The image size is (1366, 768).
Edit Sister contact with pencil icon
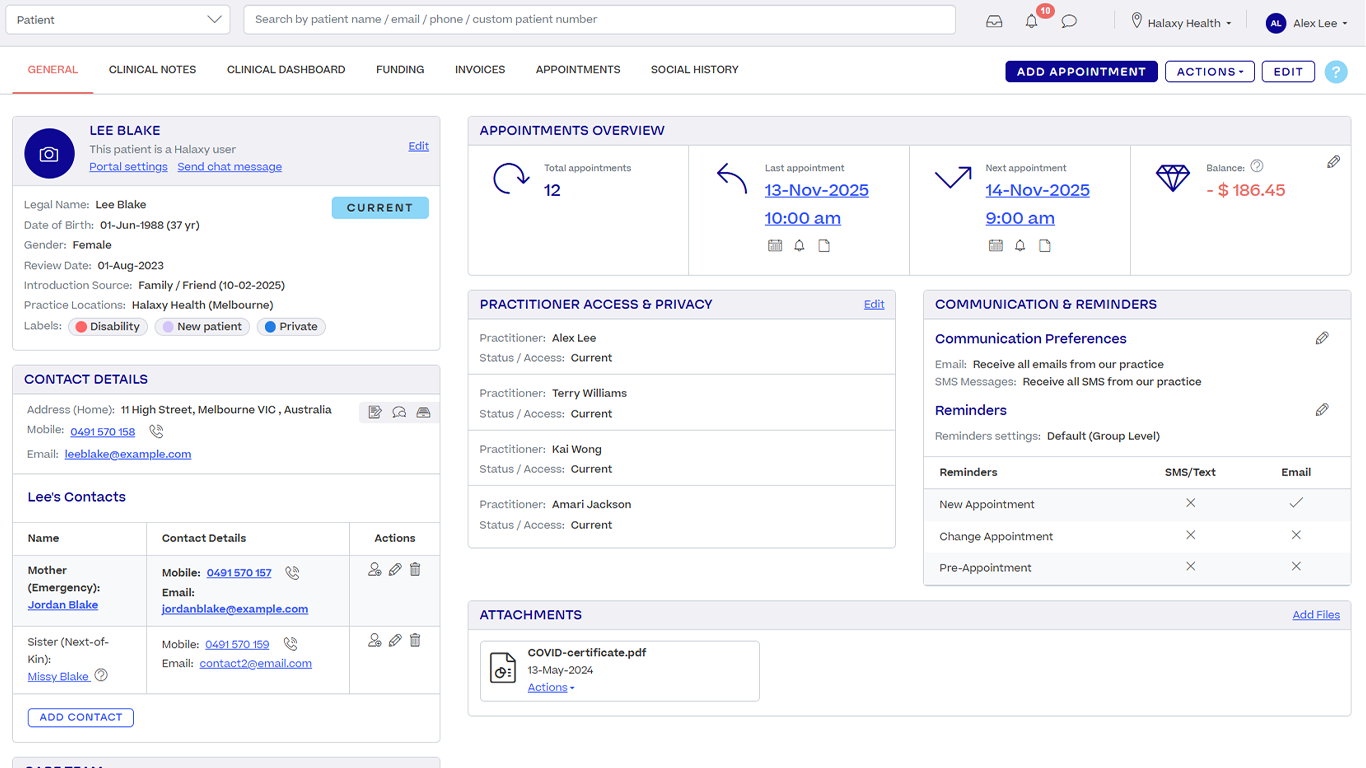(395, 641)
